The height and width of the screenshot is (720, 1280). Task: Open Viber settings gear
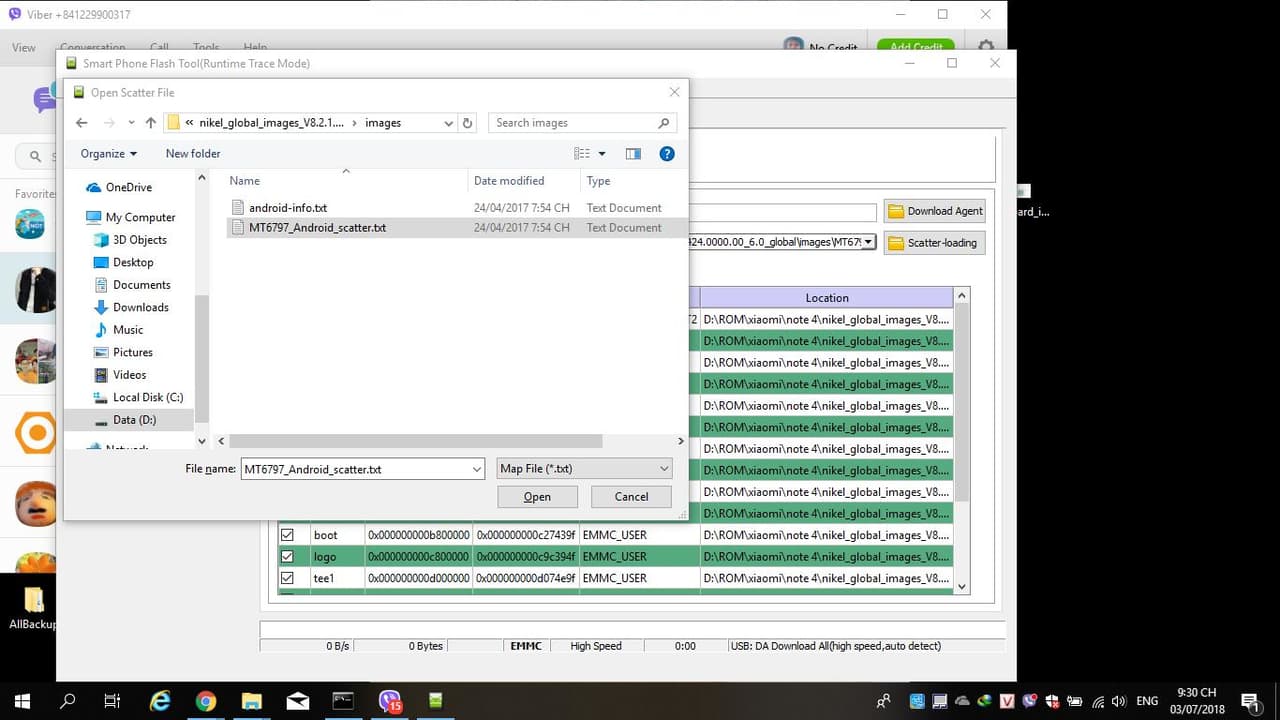pyautogui.click(x=986, y=47)
